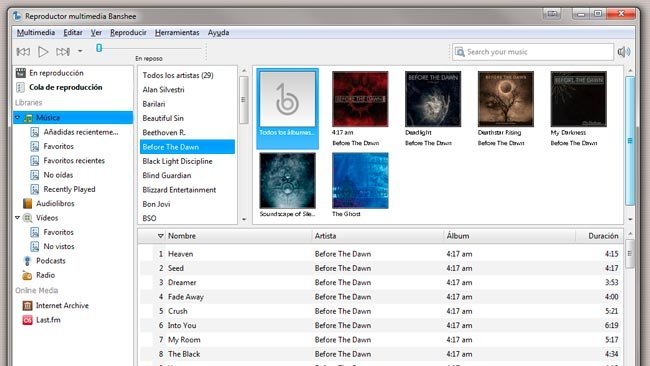This screenshot has height=366, width=650.
Task: Open the Herramientas menu
Action: [177, 32]
